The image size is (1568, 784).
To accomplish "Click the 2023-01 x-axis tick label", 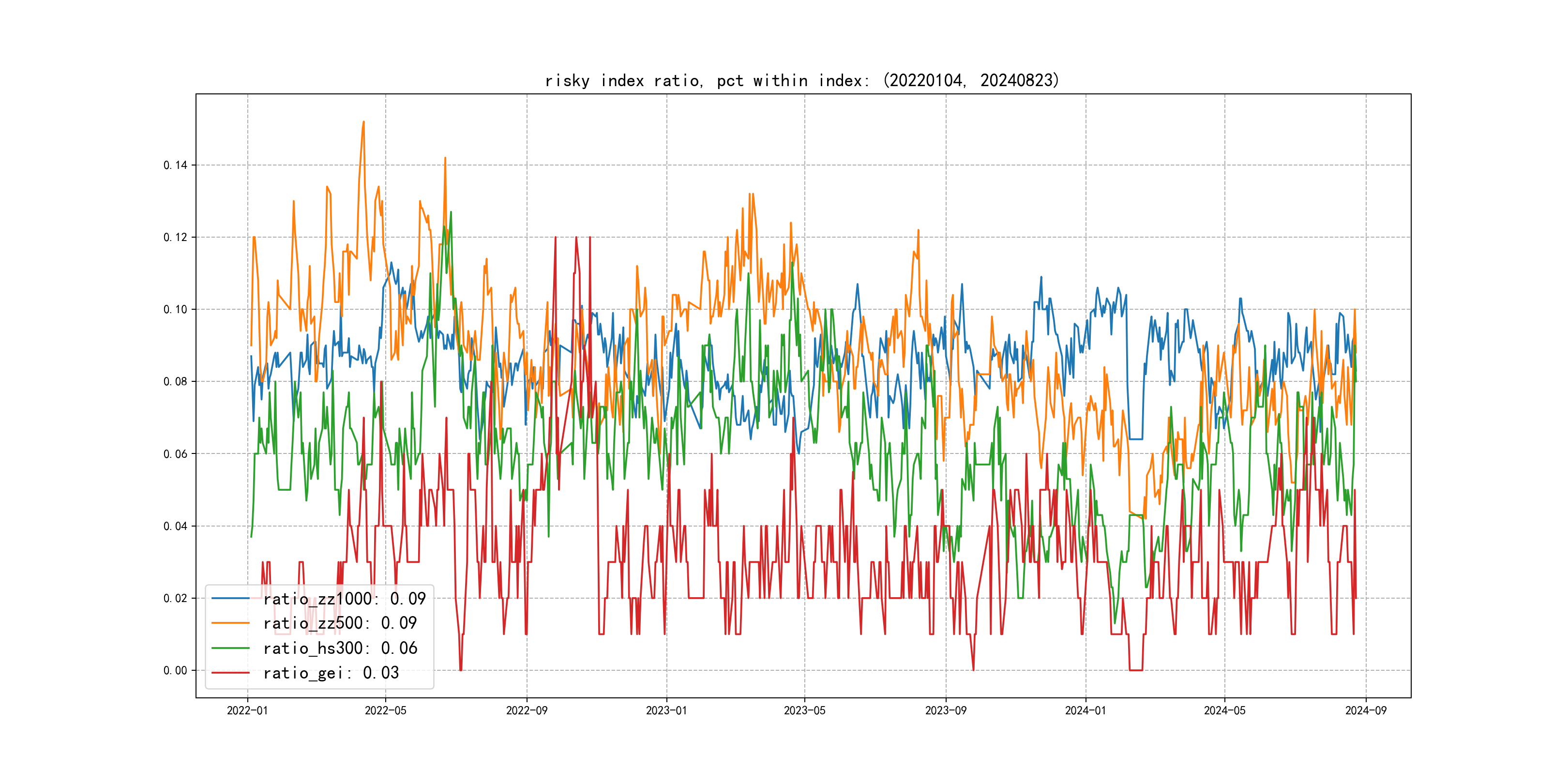I will point(666,710).
